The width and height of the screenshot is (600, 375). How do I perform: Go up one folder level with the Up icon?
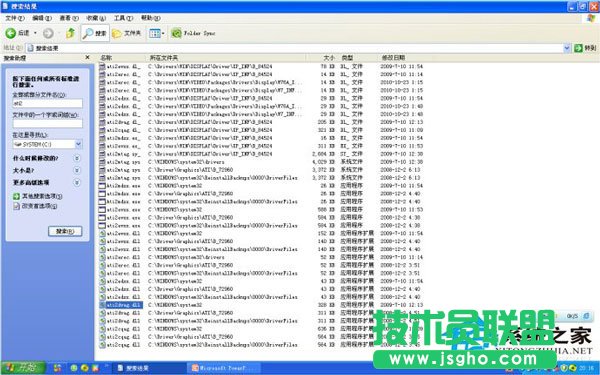click(x=70, y=33)
